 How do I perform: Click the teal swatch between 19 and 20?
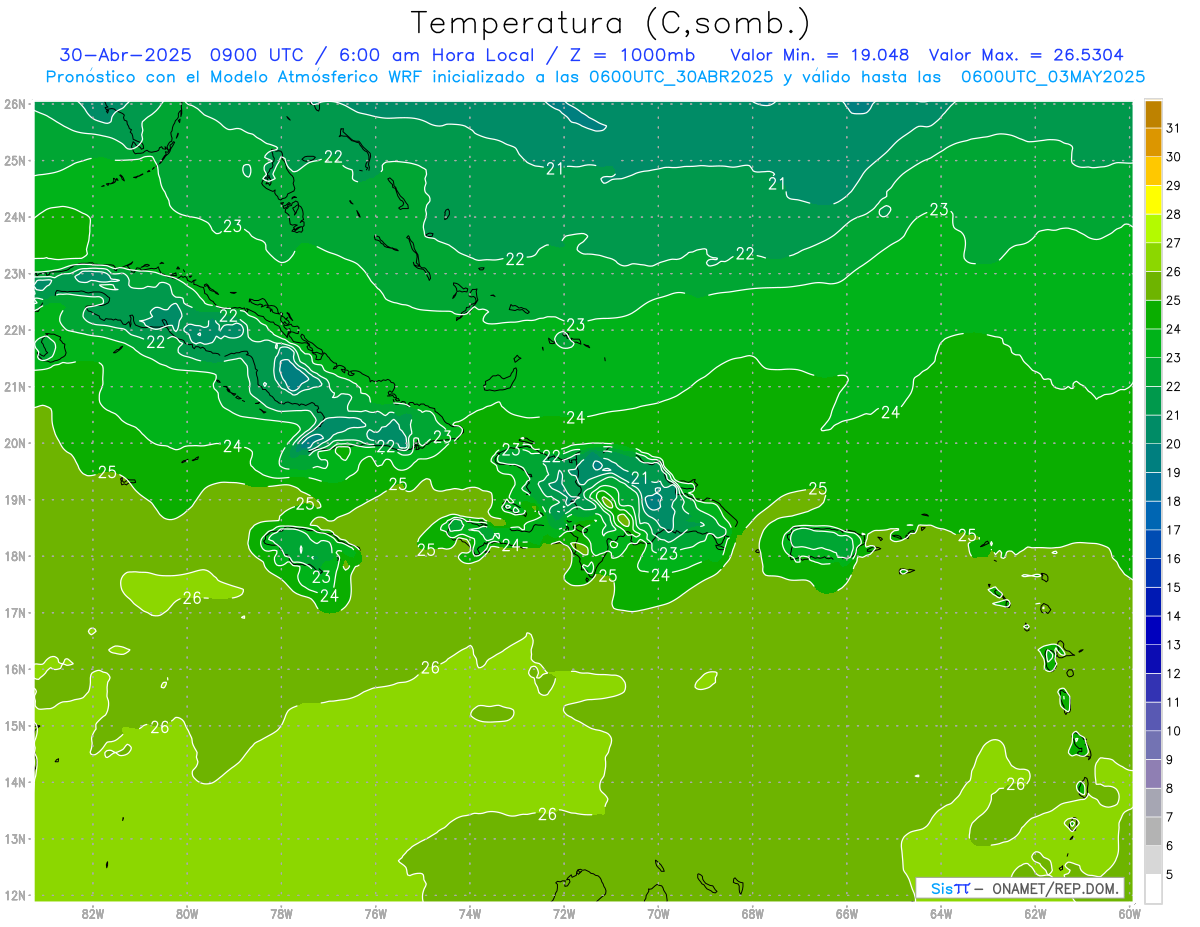[x=1153, y=458]
